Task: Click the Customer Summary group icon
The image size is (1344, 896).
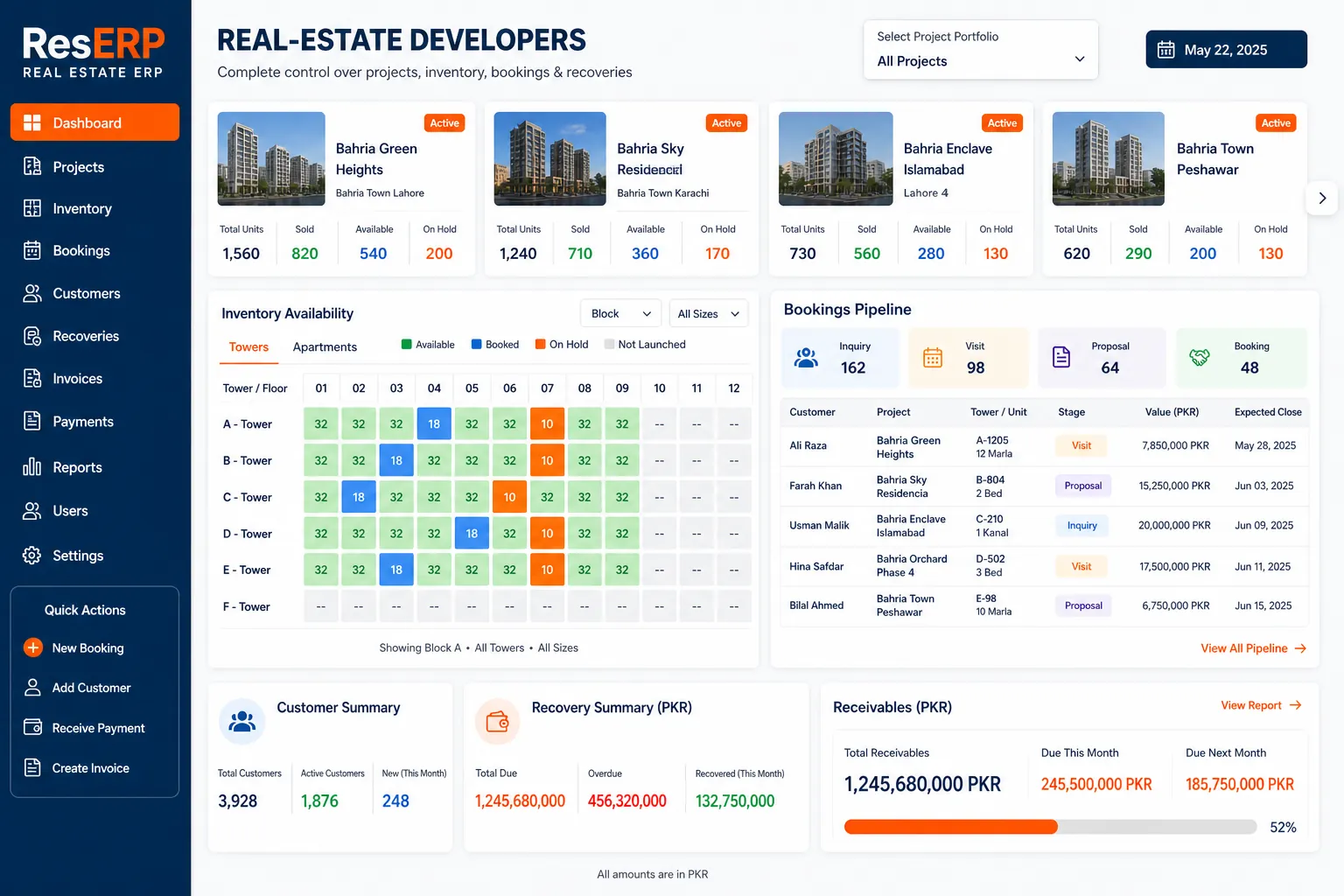Action: tap(241, 721)
